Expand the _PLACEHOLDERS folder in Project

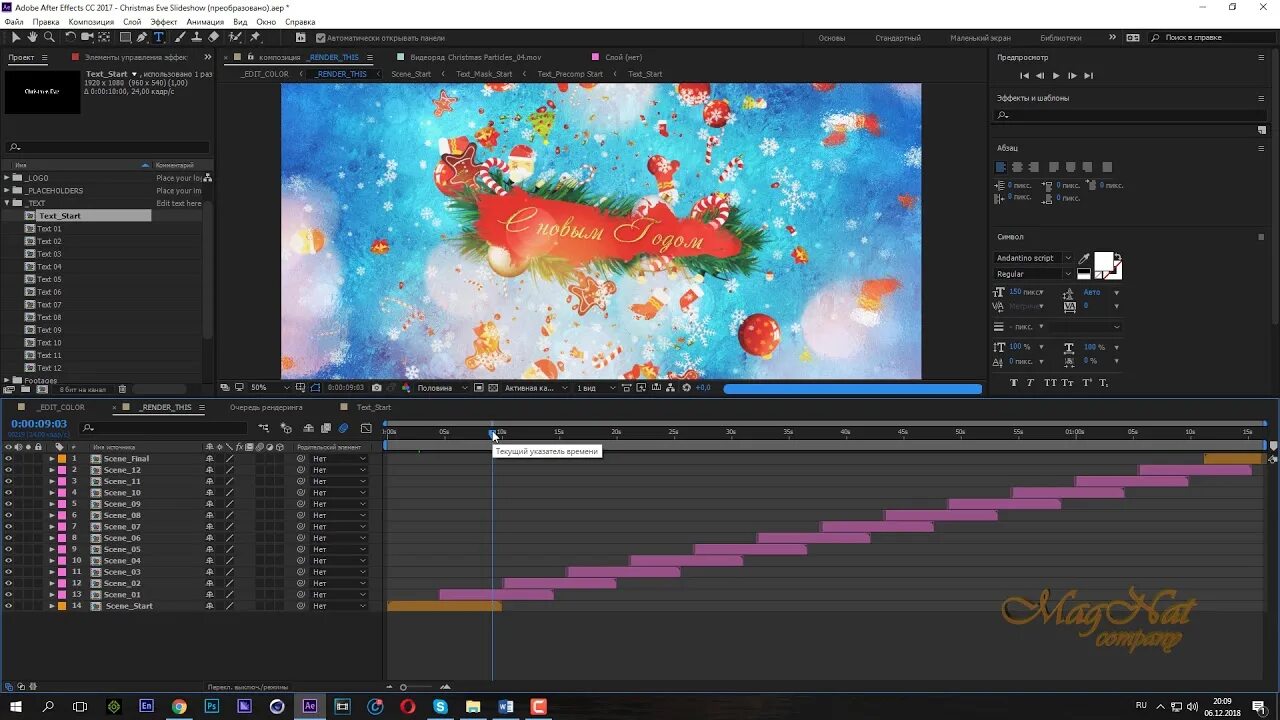click(7, 190)
